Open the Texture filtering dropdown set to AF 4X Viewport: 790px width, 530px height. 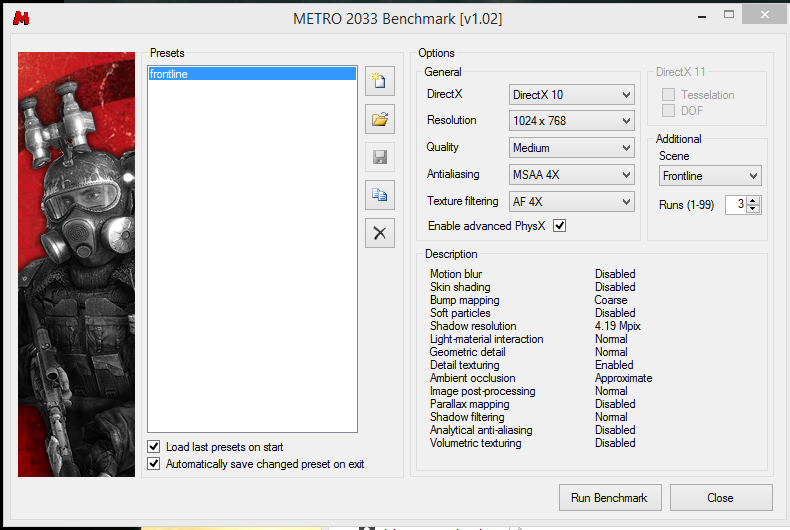(x=571, y=202)
